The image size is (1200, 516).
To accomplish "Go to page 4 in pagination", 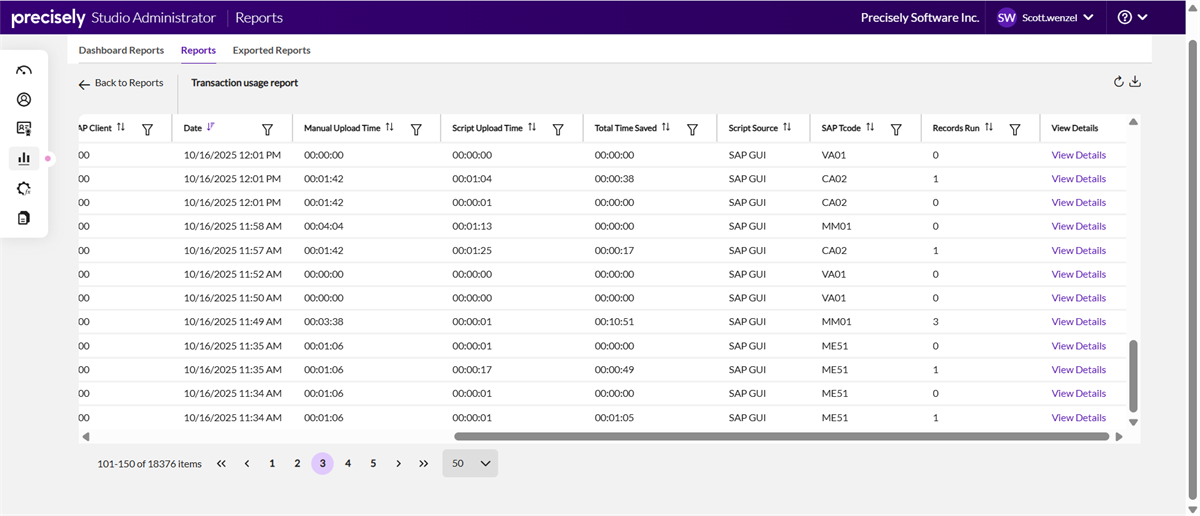I will click(348, 463).
